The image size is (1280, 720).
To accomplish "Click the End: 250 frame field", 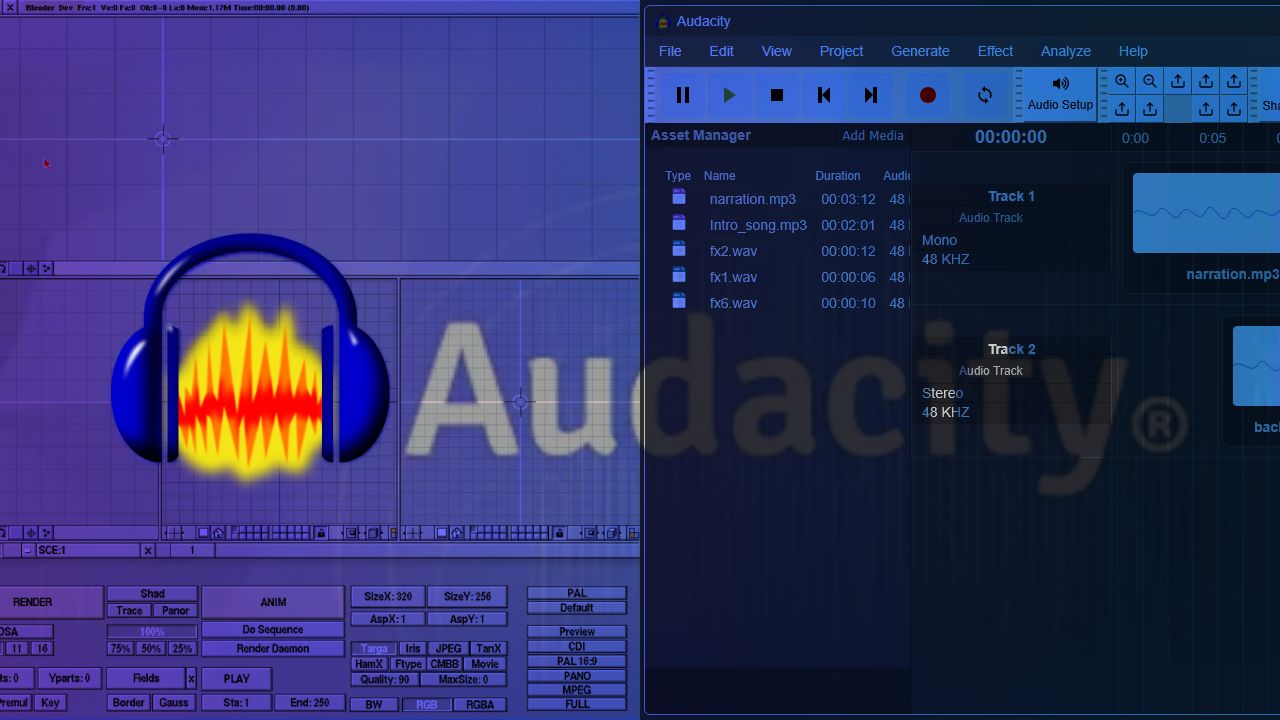I will [x=309, y=703].
